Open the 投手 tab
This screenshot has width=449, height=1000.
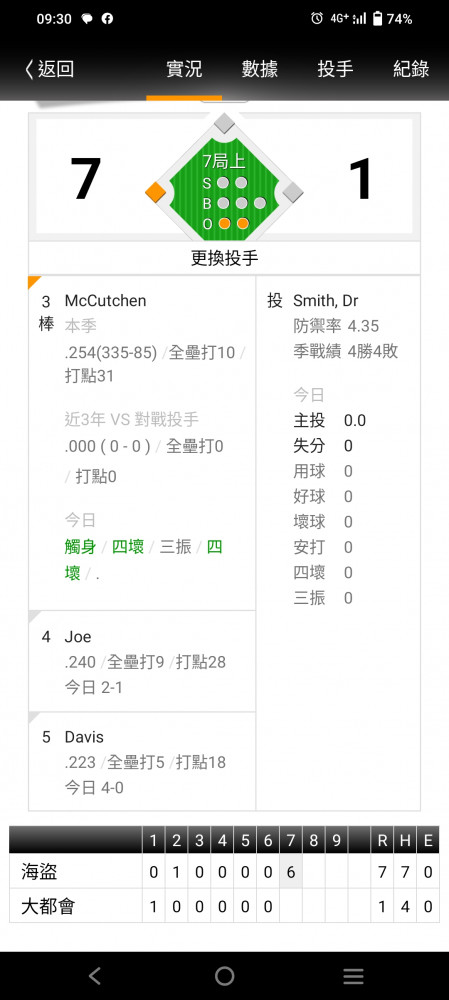[335, 69]
